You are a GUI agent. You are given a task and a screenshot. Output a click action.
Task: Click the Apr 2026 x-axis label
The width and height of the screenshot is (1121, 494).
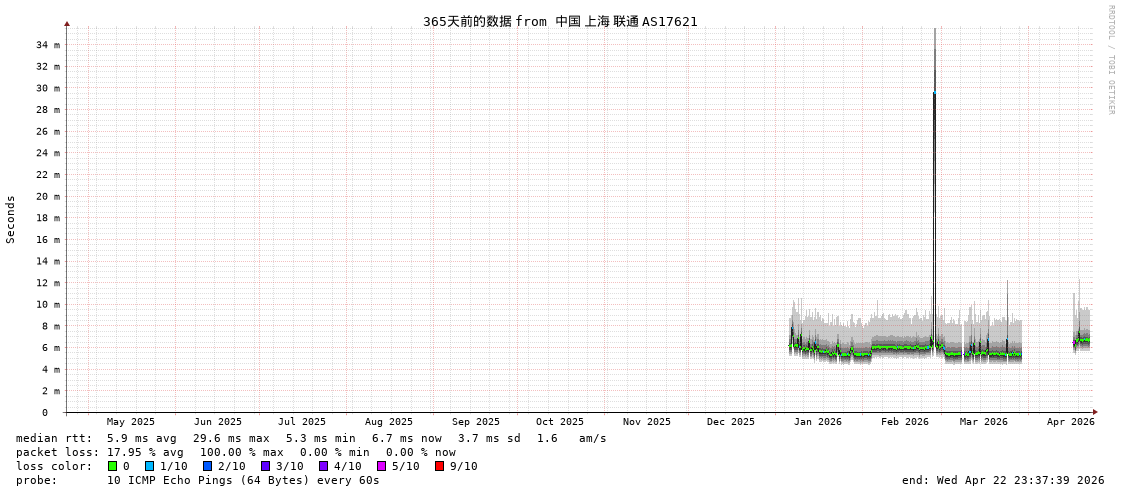point(1070,422)
